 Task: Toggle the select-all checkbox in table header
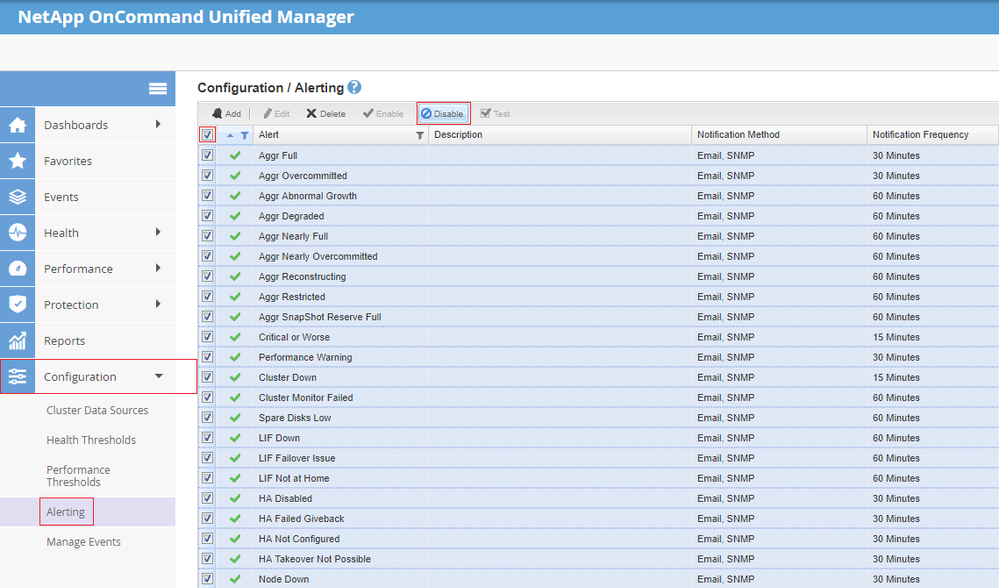[207, 134]
